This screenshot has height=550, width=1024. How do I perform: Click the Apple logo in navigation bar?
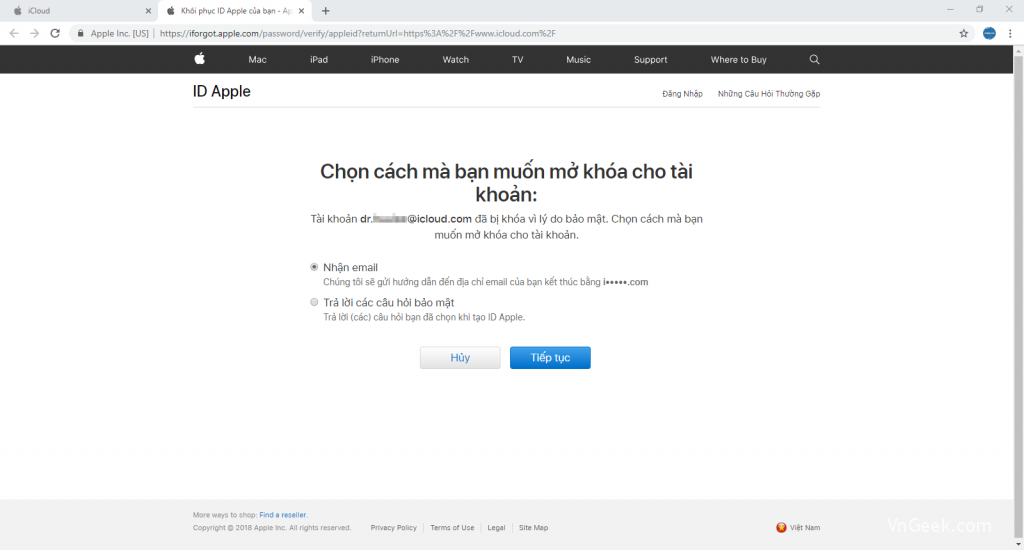[x=200, y=59]
